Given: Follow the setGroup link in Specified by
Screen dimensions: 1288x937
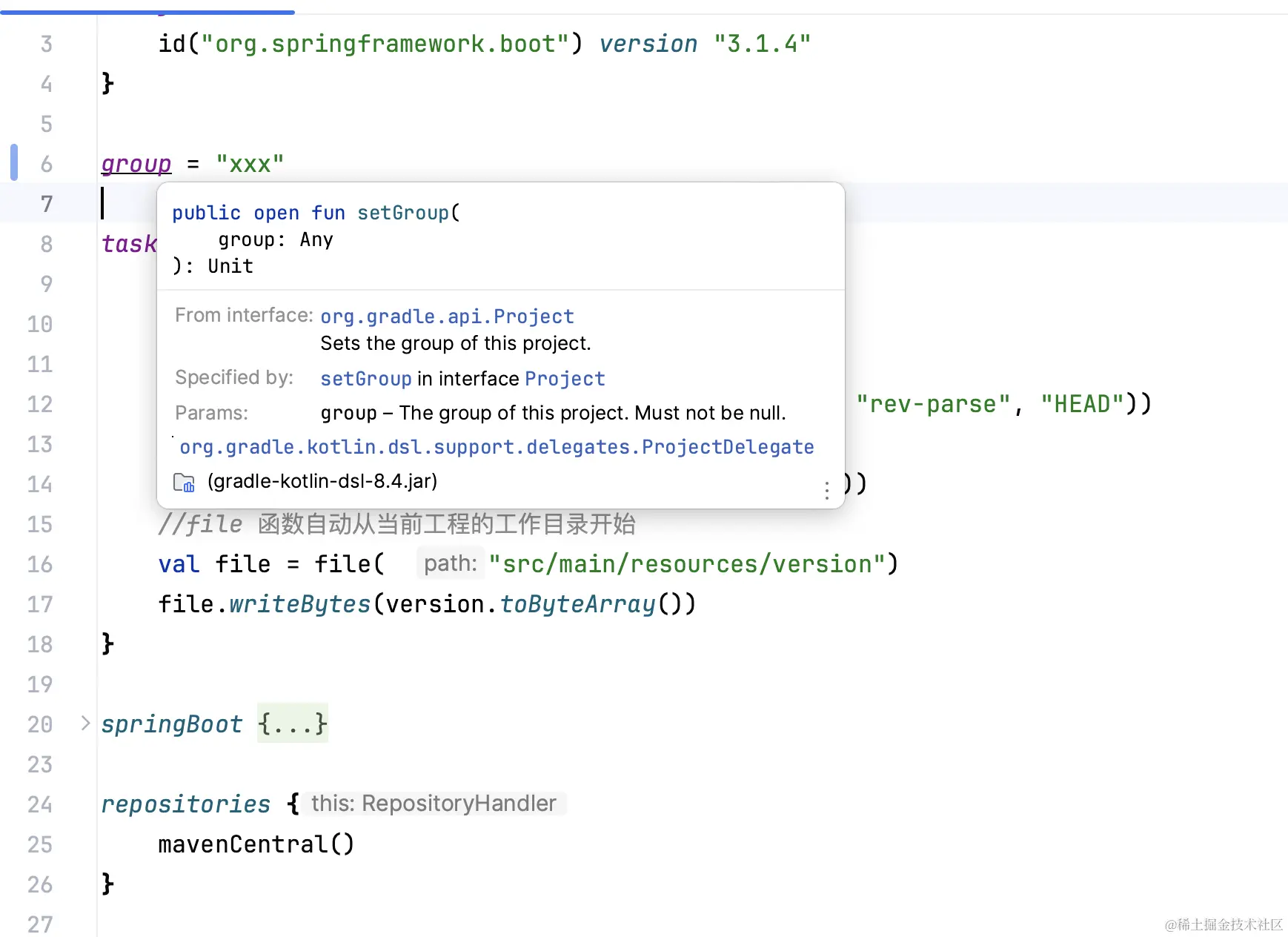Looking at the screenshot, I should pos(365,379).
